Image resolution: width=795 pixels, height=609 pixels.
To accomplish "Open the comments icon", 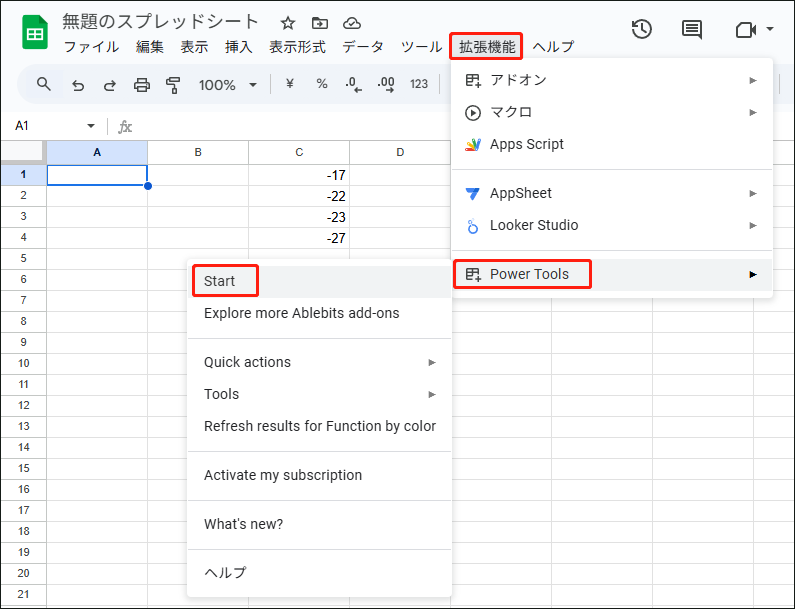I will click(x=692, y=30).
